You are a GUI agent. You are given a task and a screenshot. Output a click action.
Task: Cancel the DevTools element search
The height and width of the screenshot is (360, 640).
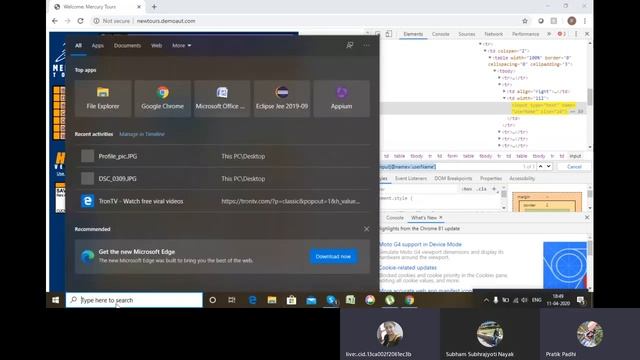pyautogui.click(x=574, y=167)
